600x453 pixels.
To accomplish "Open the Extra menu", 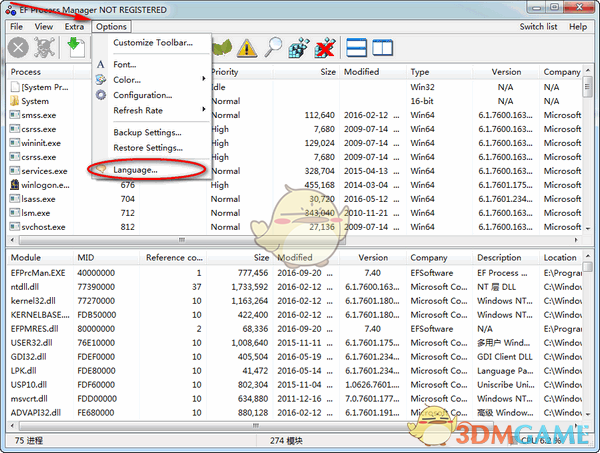I will [x=74, y=27].
